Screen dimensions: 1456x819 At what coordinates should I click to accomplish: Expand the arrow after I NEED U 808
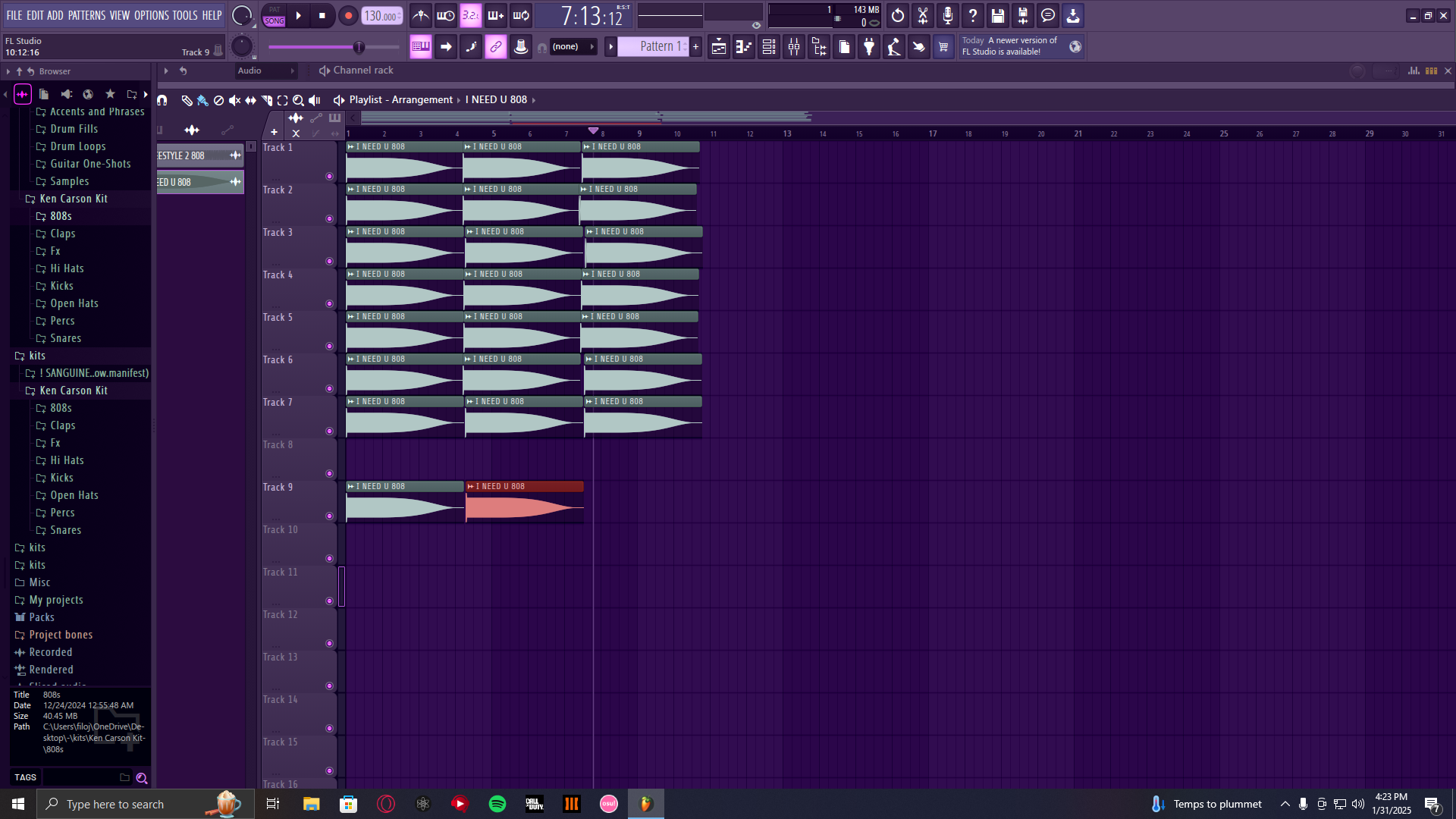click(534, 100)
